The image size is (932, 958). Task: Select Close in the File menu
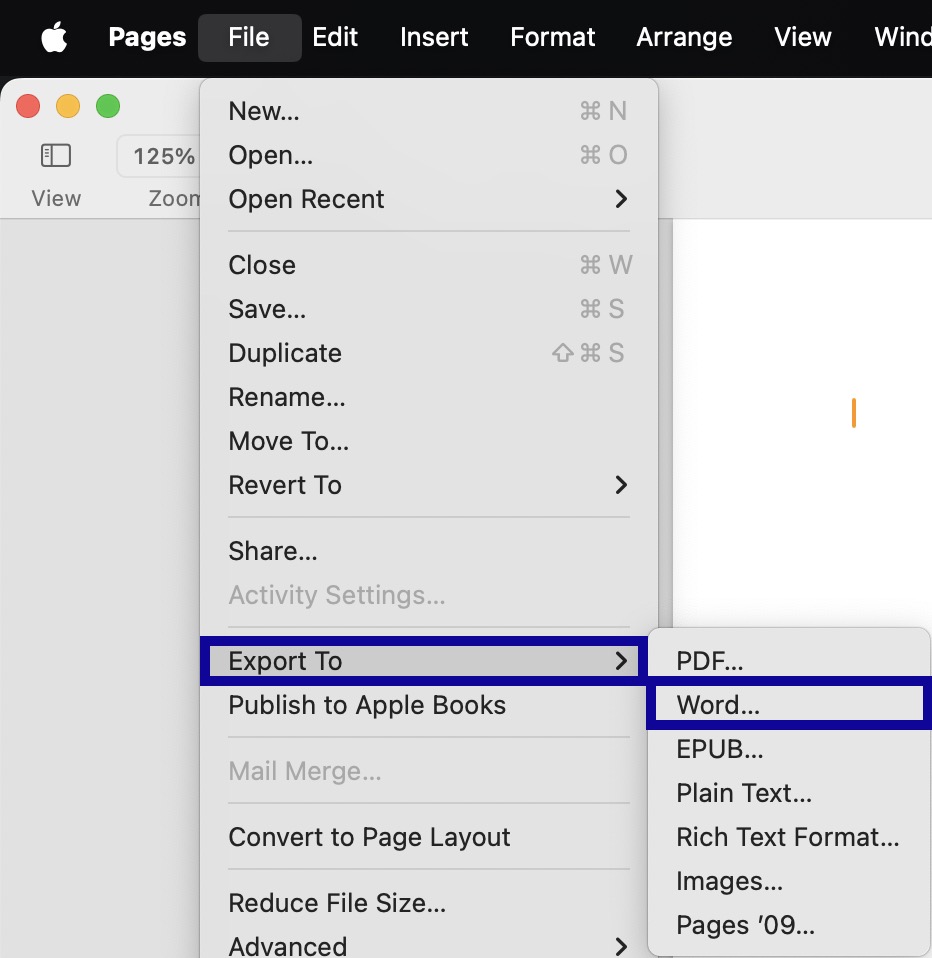[x=428, y=265]
